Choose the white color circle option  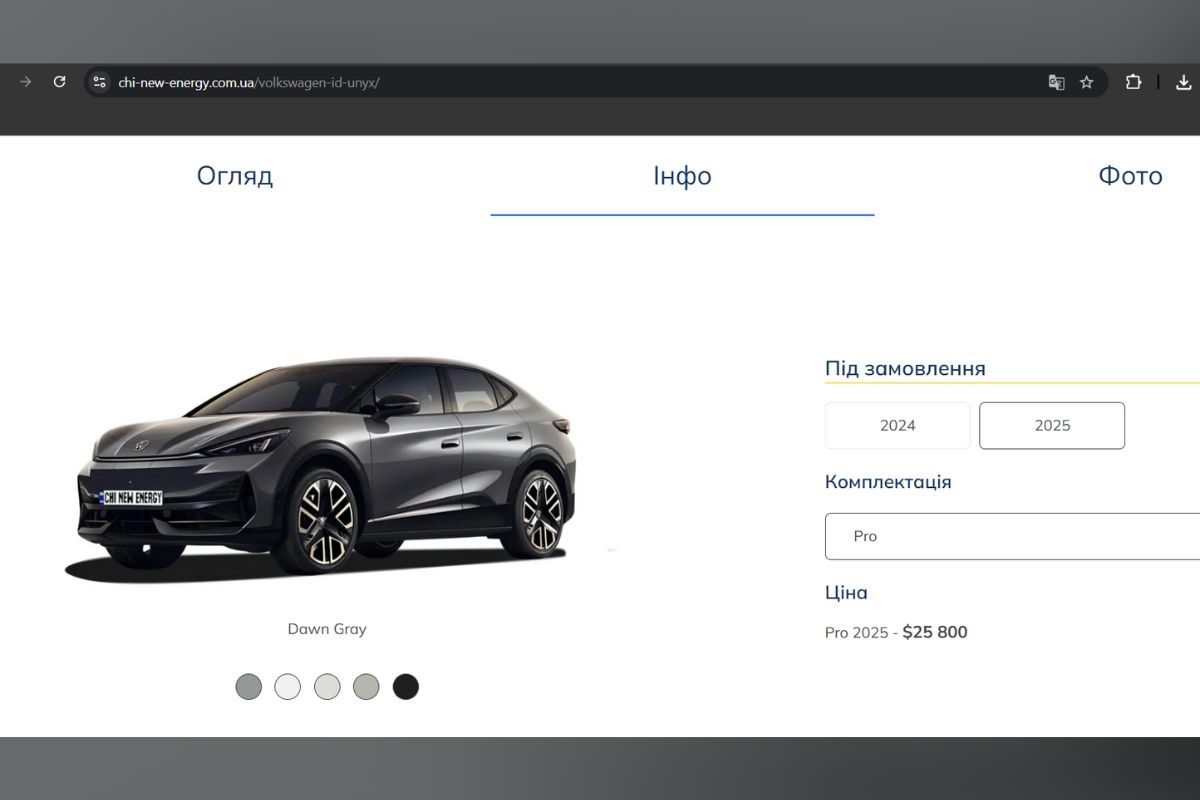click(288, 687)
